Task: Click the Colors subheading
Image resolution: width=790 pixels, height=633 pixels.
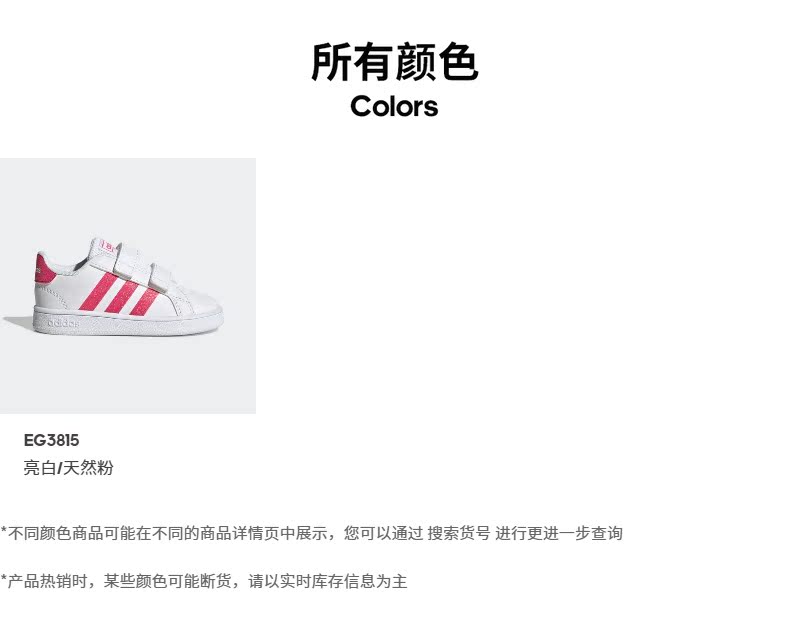Action: [x=394, y=107]
